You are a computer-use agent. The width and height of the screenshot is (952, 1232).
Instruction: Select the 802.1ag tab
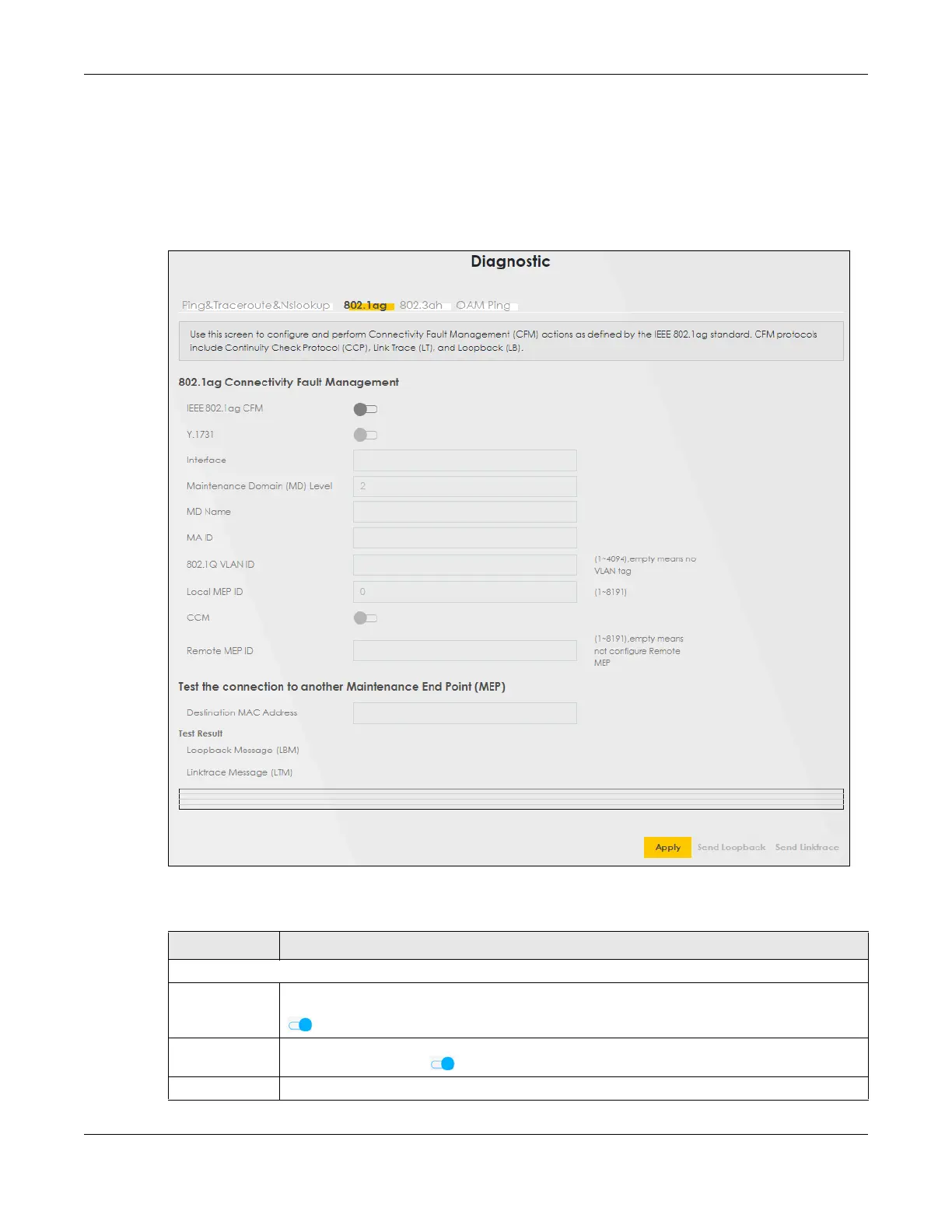366,305
